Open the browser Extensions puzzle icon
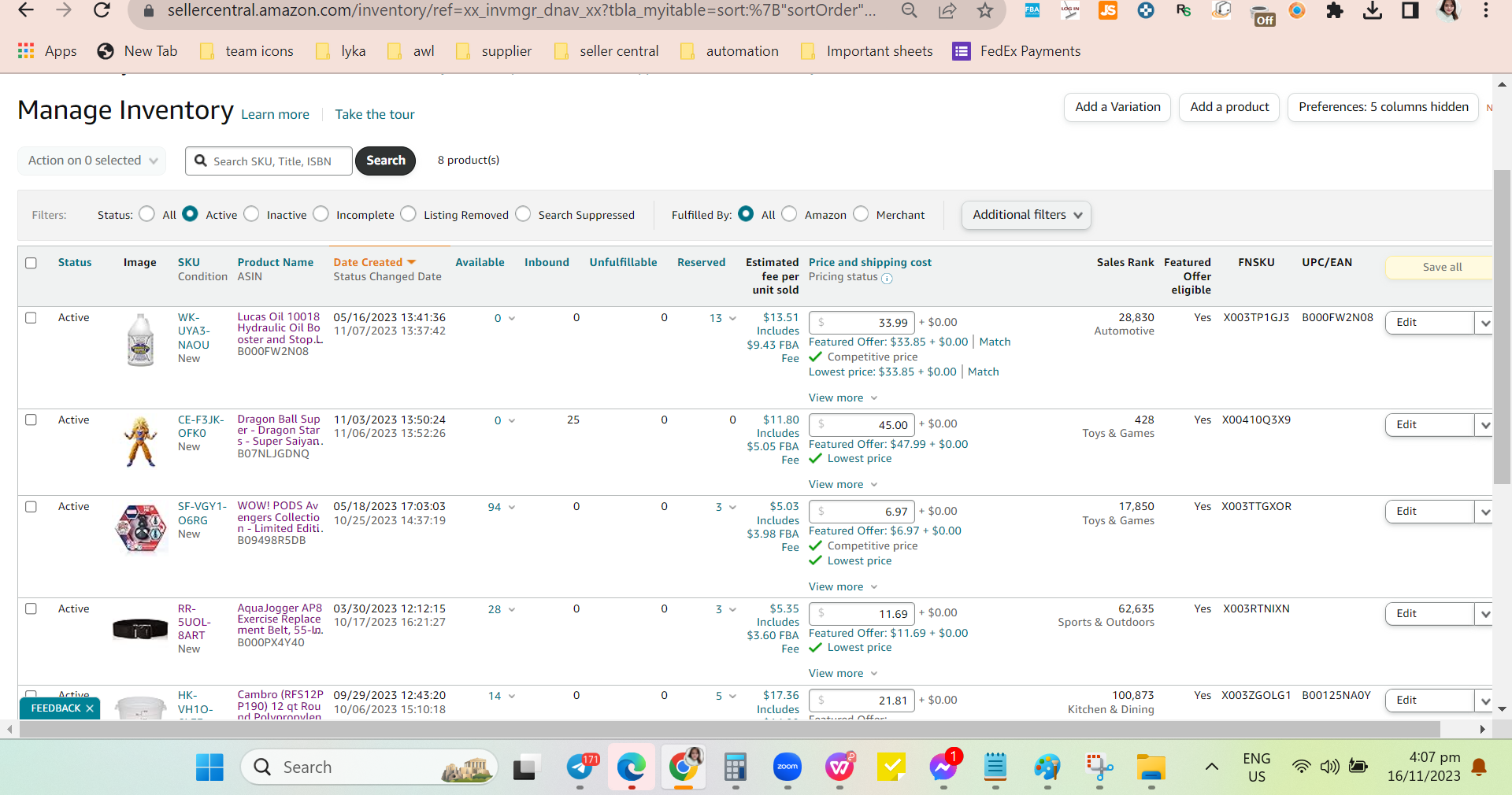The width and height of the screenshot is (1512, 795). 1335,10
